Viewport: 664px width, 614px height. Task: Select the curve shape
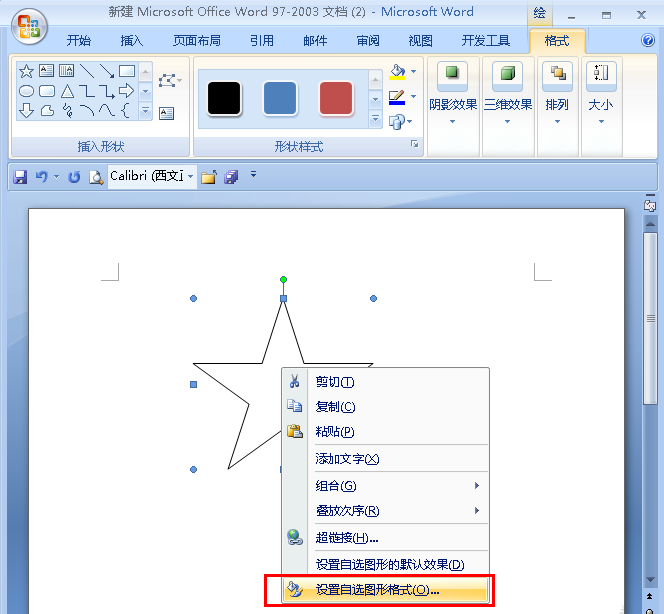pyautogui.click(x=107, y=111)
